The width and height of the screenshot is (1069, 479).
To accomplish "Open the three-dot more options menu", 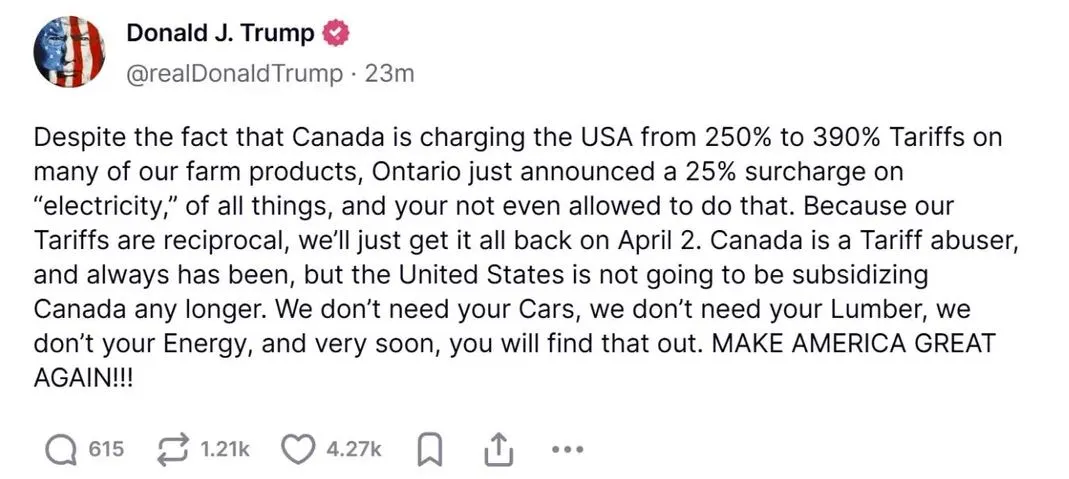I will (566, 450).
